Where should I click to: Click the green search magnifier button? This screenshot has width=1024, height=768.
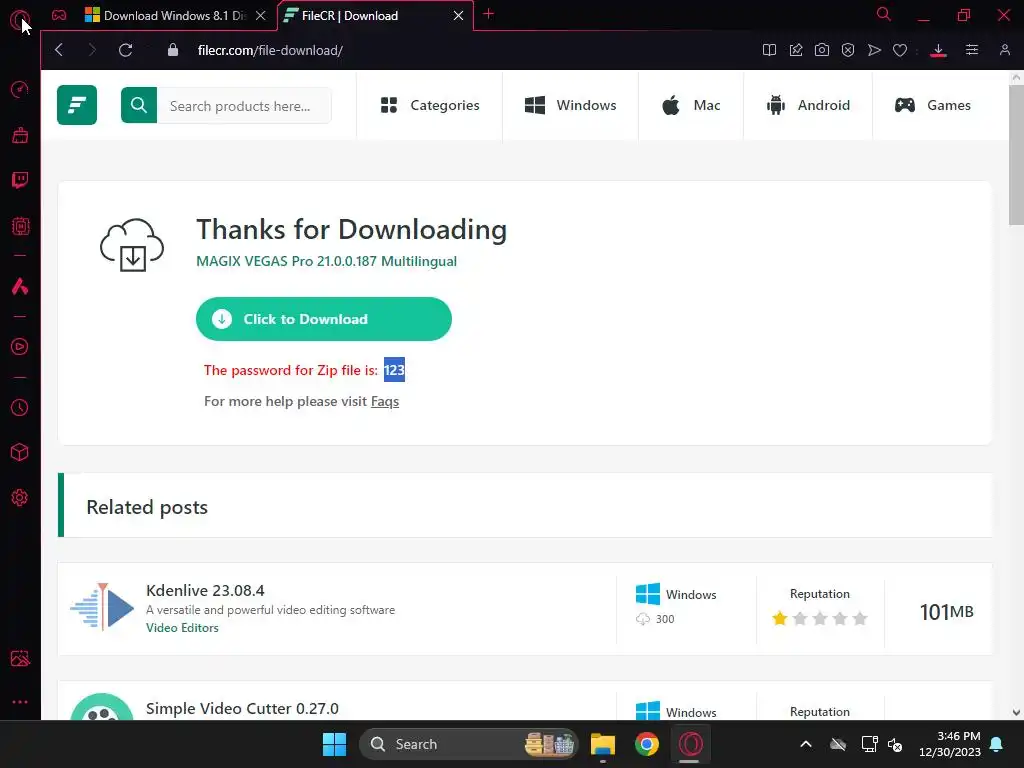[138, 104]
